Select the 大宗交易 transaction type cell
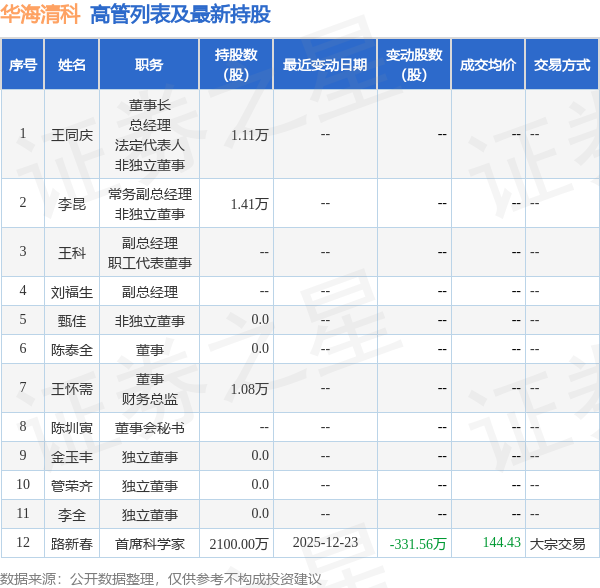 click(x=559, y=543)
